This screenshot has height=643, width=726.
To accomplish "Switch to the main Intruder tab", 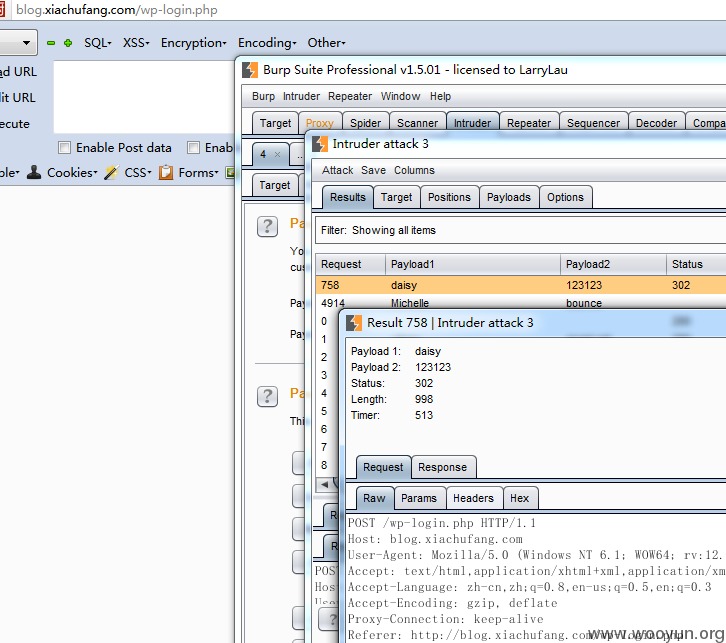I will 472,123.
